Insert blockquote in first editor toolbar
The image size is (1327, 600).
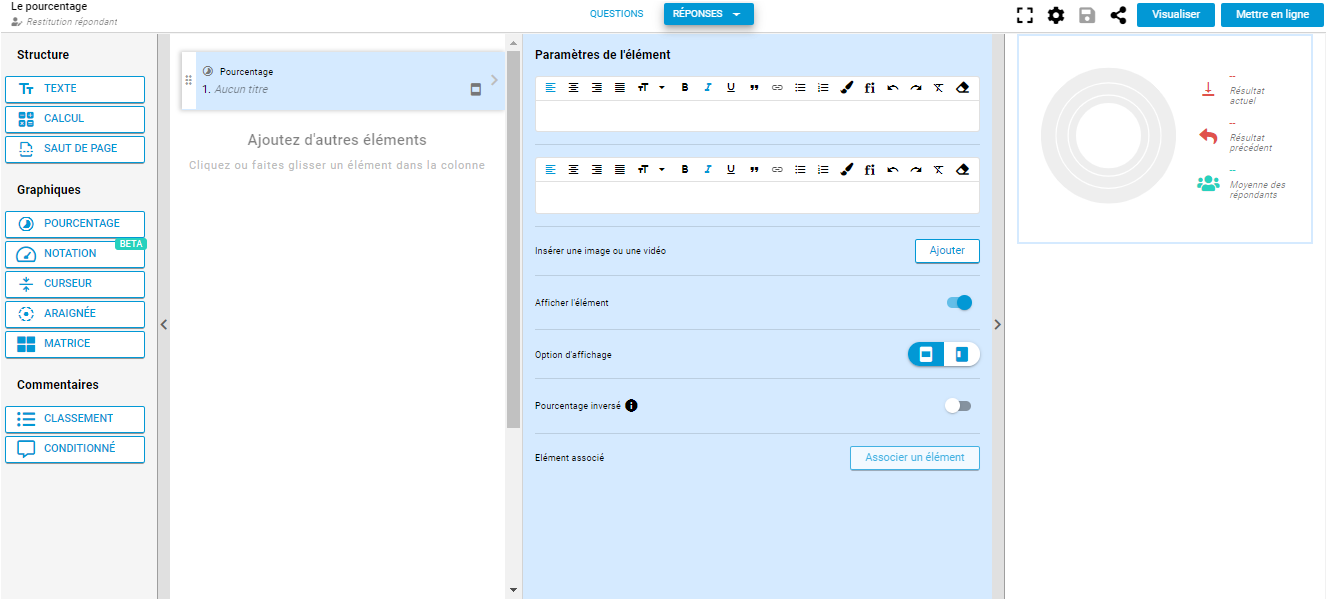click(x=754, y=87)
